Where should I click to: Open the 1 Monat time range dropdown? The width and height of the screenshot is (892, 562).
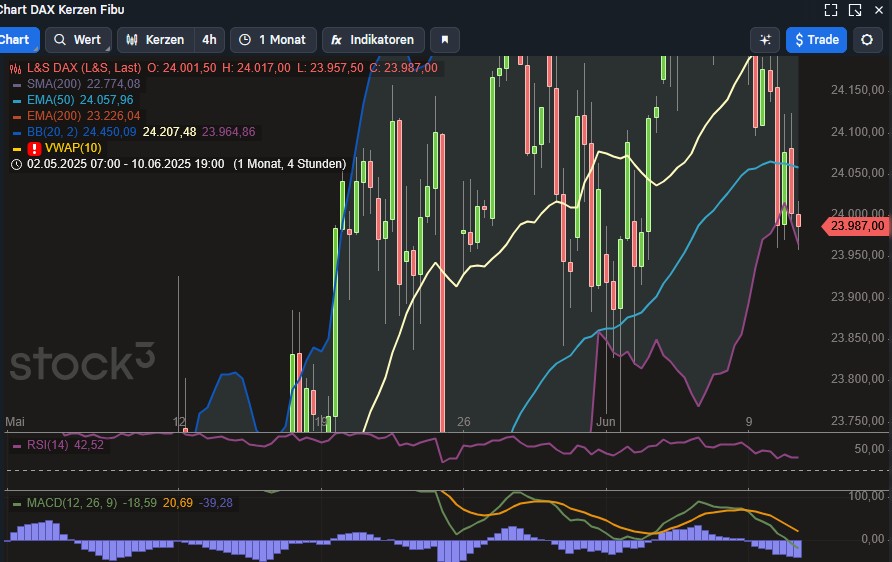coord(273,40)
